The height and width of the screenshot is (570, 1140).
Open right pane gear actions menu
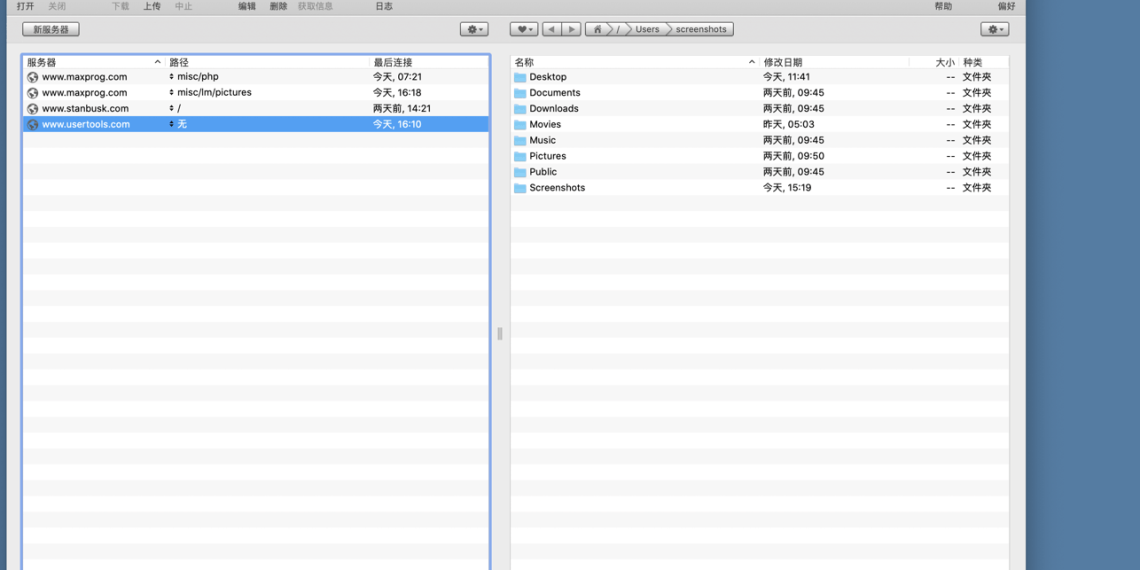(994, 30)
